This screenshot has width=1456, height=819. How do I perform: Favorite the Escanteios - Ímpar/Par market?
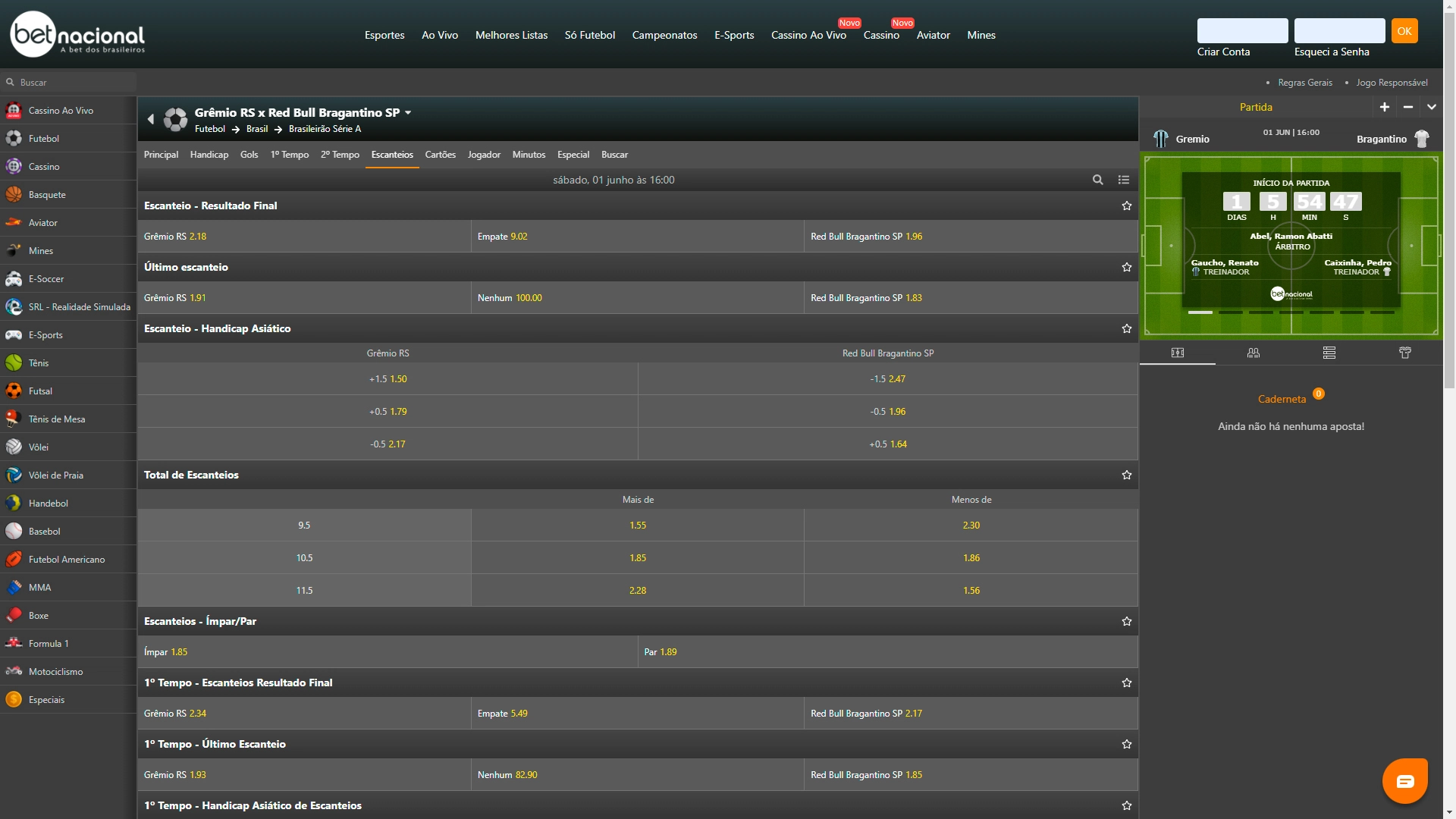pyautogui.click(x=1127, y=622)
